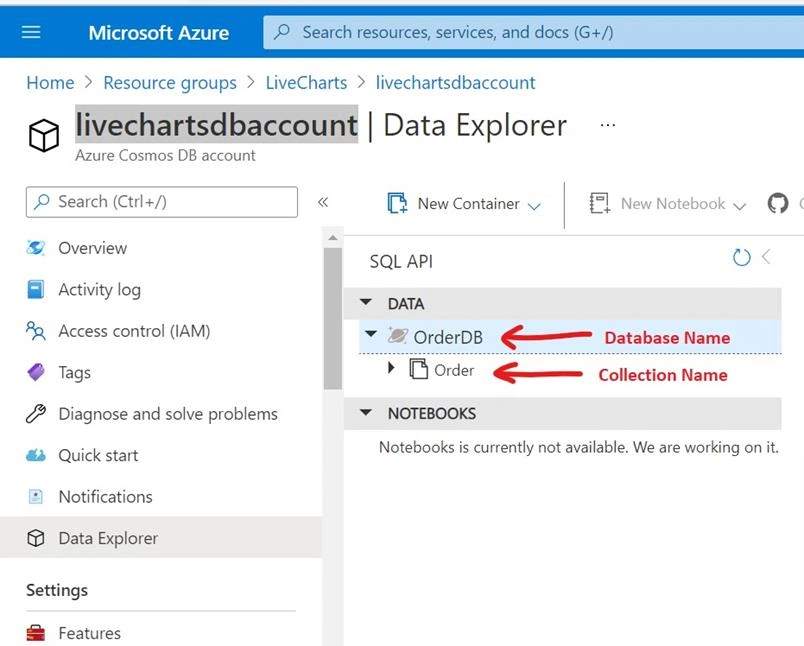Open Tags section
Screen dimensions: 804x646
point(74,373)
